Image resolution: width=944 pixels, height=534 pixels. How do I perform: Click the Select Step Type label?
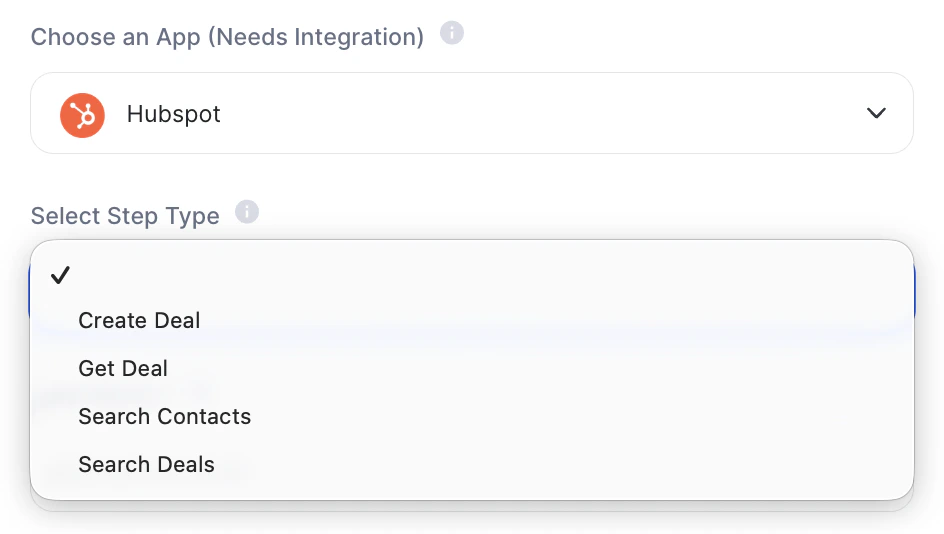tap(125, 216)
